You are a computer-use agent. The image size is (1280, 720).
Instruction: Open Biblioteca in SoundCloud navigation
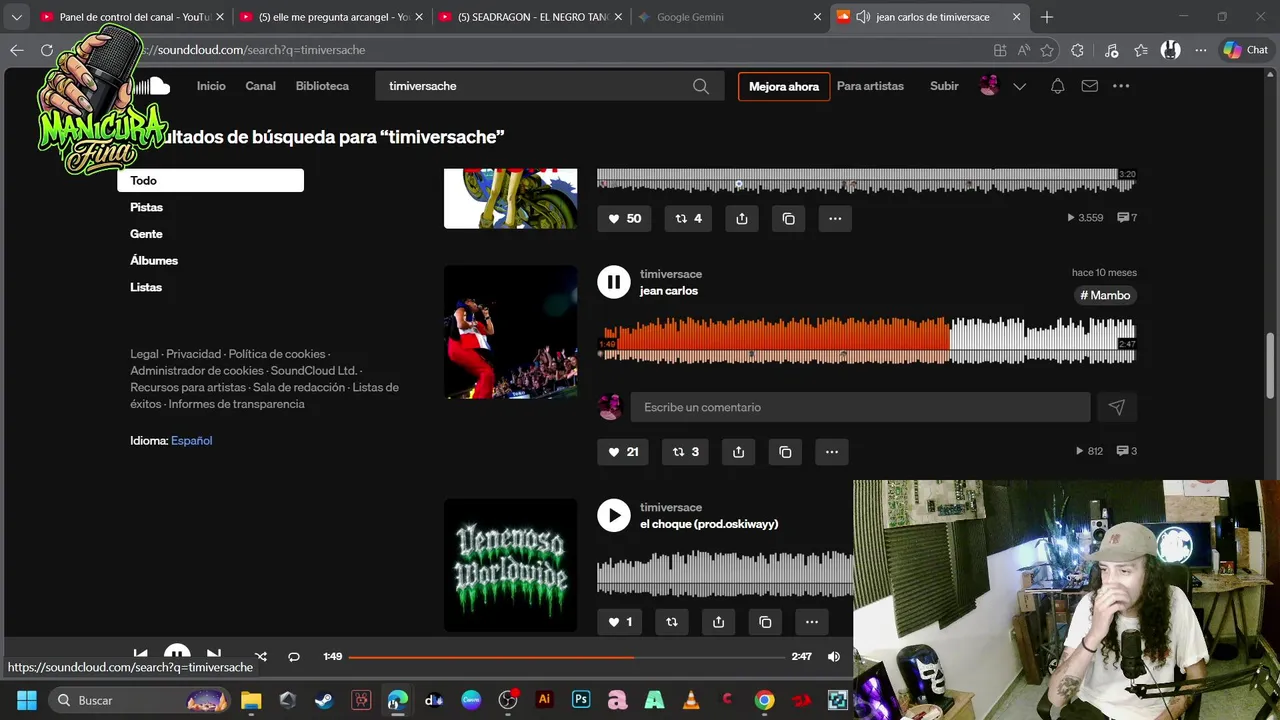(x=322, y=86)
